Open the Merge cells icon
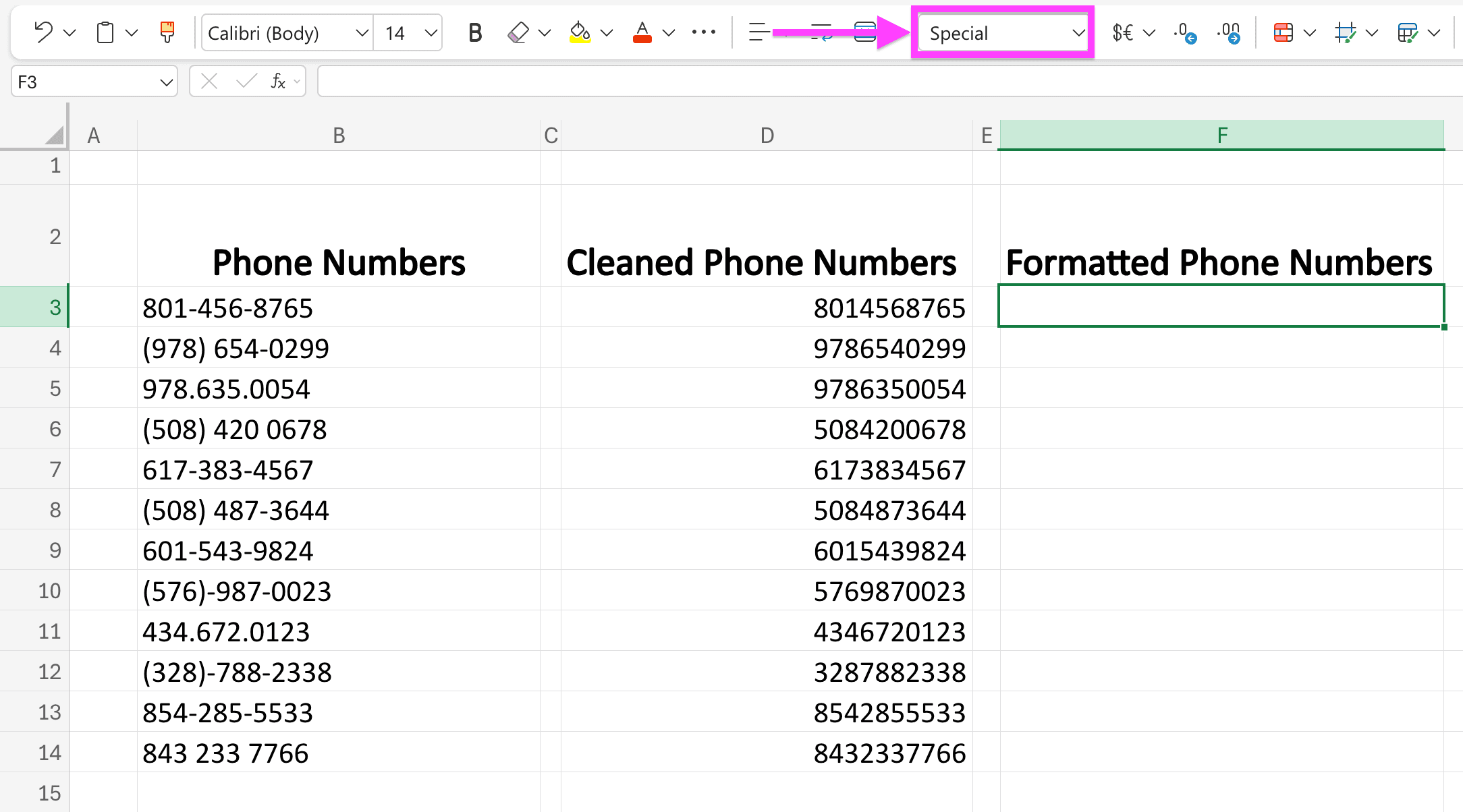Screen dimensions: 1463x812 pos(864,32)
